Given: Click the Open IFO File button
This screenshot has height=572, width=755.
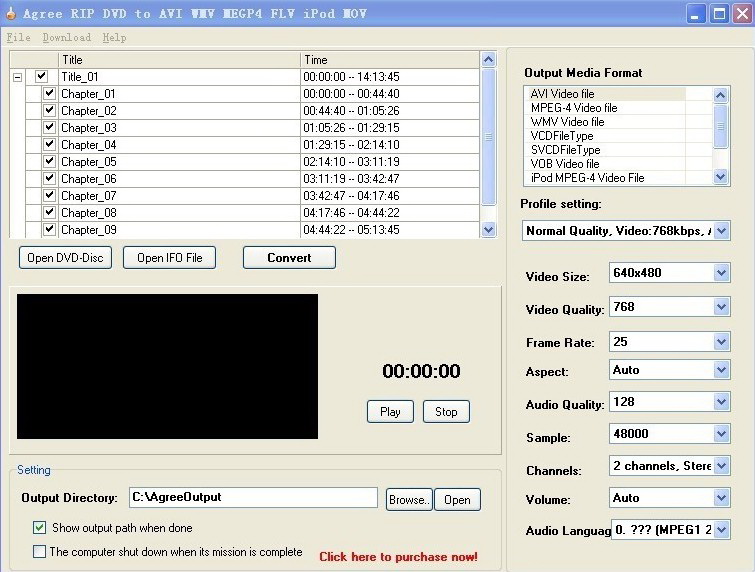Looking at the screenshot, I should click(169, 258).
